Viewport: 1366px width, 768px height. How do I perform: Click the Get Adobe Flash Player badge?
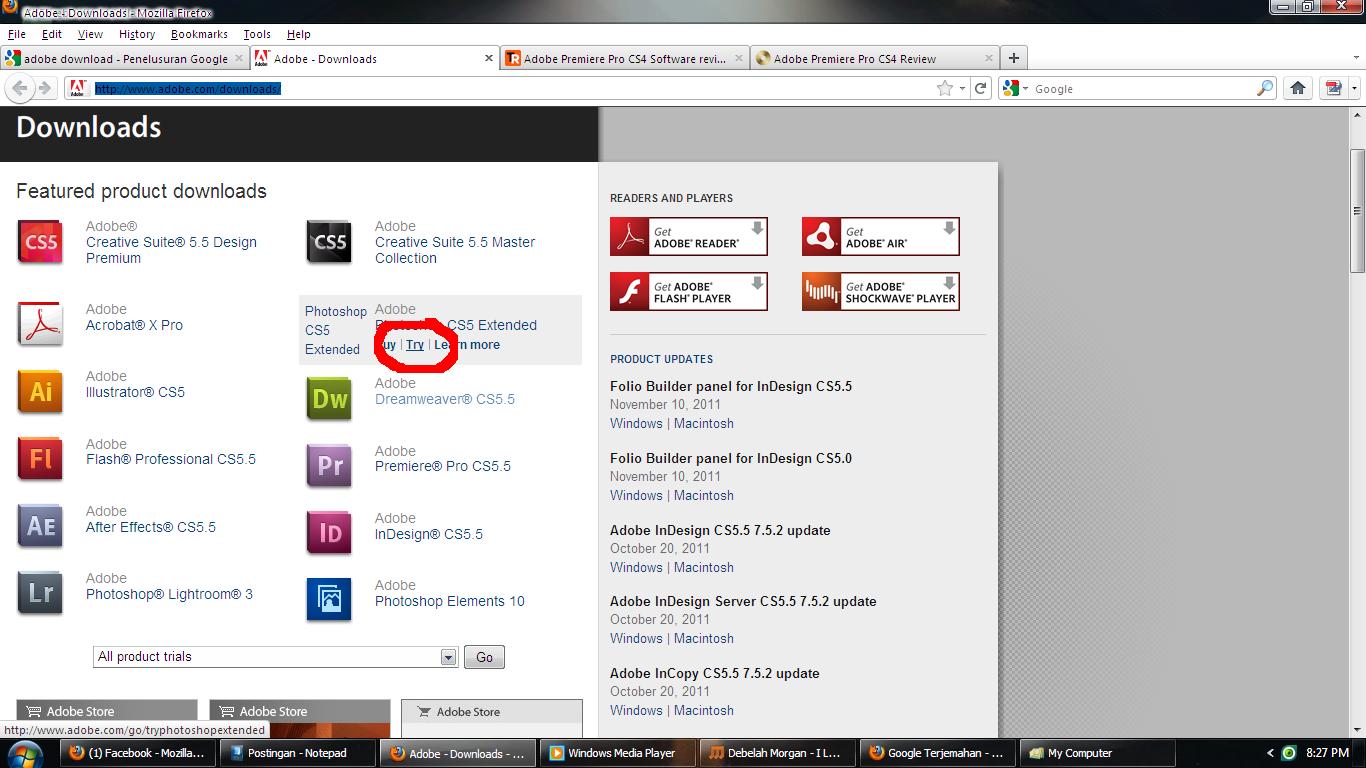(x=689, y=292)
